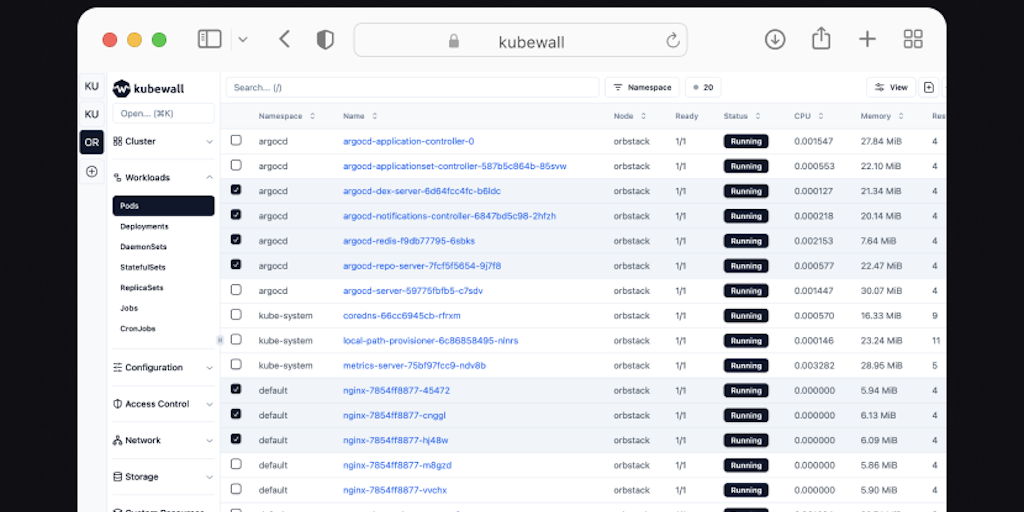Image resolution: width=1024 pixels, height=512 pixels.
Task: Sort by CPU column arrows
Action: tap(820, 116)
